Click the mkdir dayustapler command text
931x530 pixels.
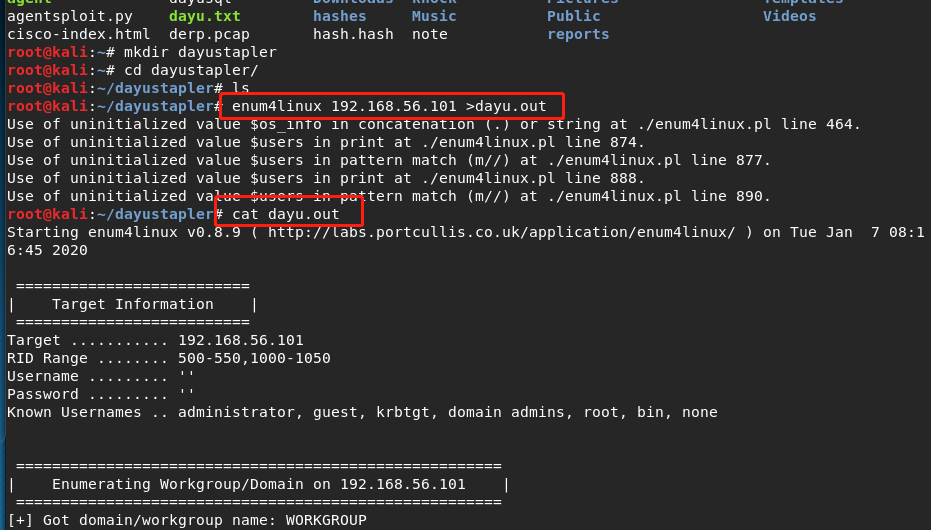200,52
